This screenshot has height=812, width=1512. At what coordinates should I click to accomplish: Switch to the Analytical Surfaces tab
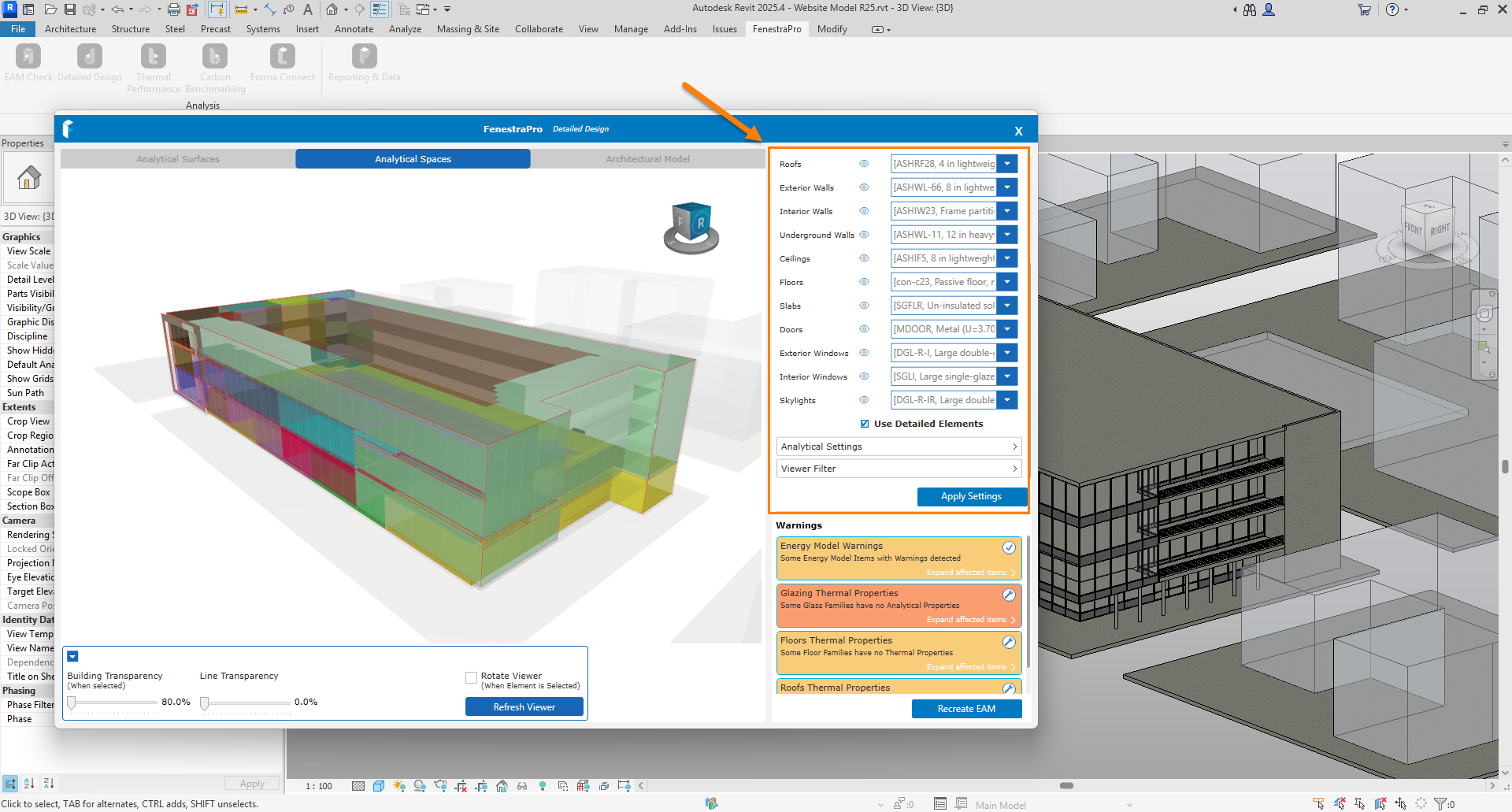178,159
